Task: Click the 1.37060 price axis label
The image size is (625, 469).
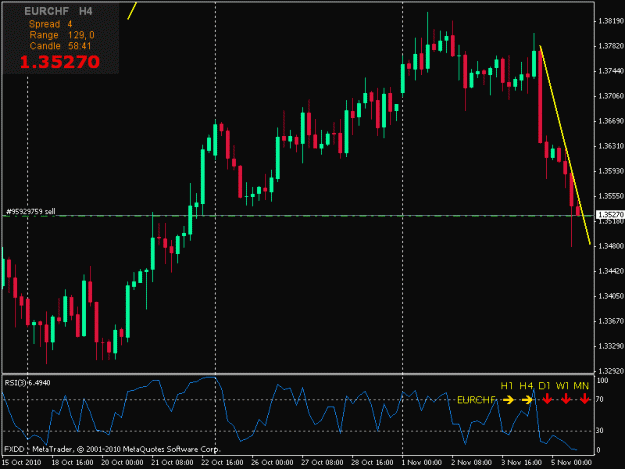Action: 611,96
